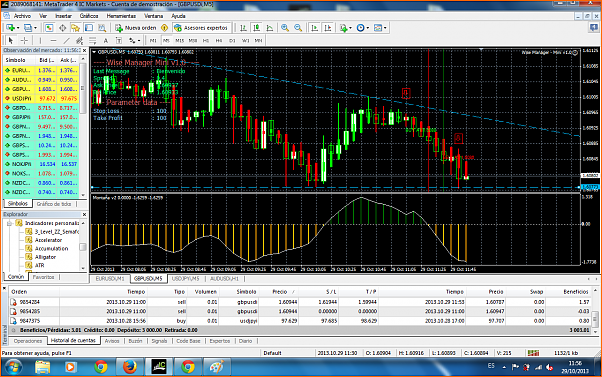
Task: Select the trendline drawing tool
Action: [66, 40]
